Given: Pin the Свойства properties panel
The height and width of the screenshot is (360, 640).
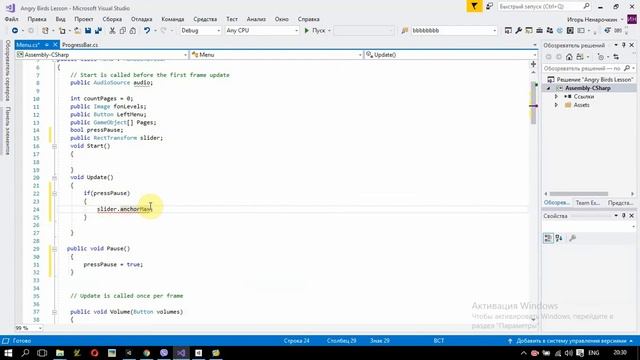Looking at the screenshot, I should click(624, 216).
